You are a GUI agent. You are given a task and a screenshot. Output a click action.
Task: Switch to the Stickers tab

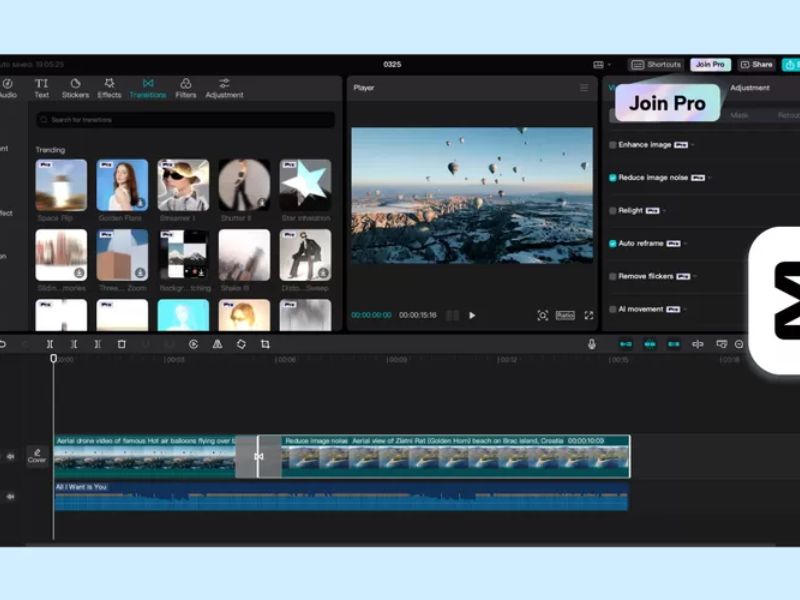[x=76, y=88]
